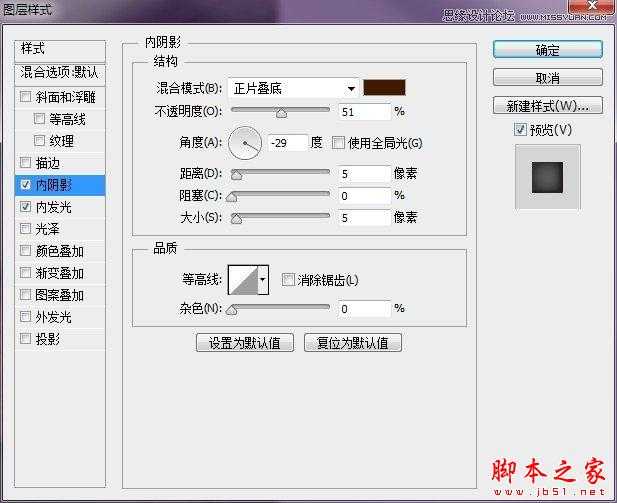This screenshot has width=617, height=503.
Task: Close the 图层样式 dialog
Action: click(592, 5)
